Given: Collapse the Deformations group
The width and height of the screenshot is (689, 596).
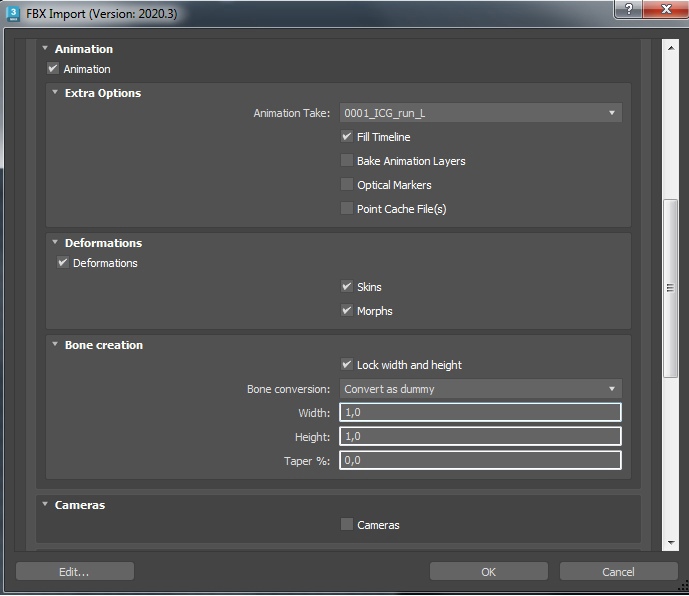Looking at the screenshot, I should click(x=55, y=242).
